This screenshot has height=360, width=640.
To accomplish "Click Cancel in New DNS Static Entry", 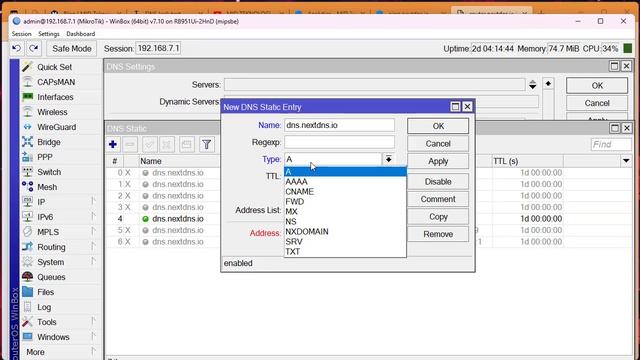I will pyautogui.click(x=438, y=144).
